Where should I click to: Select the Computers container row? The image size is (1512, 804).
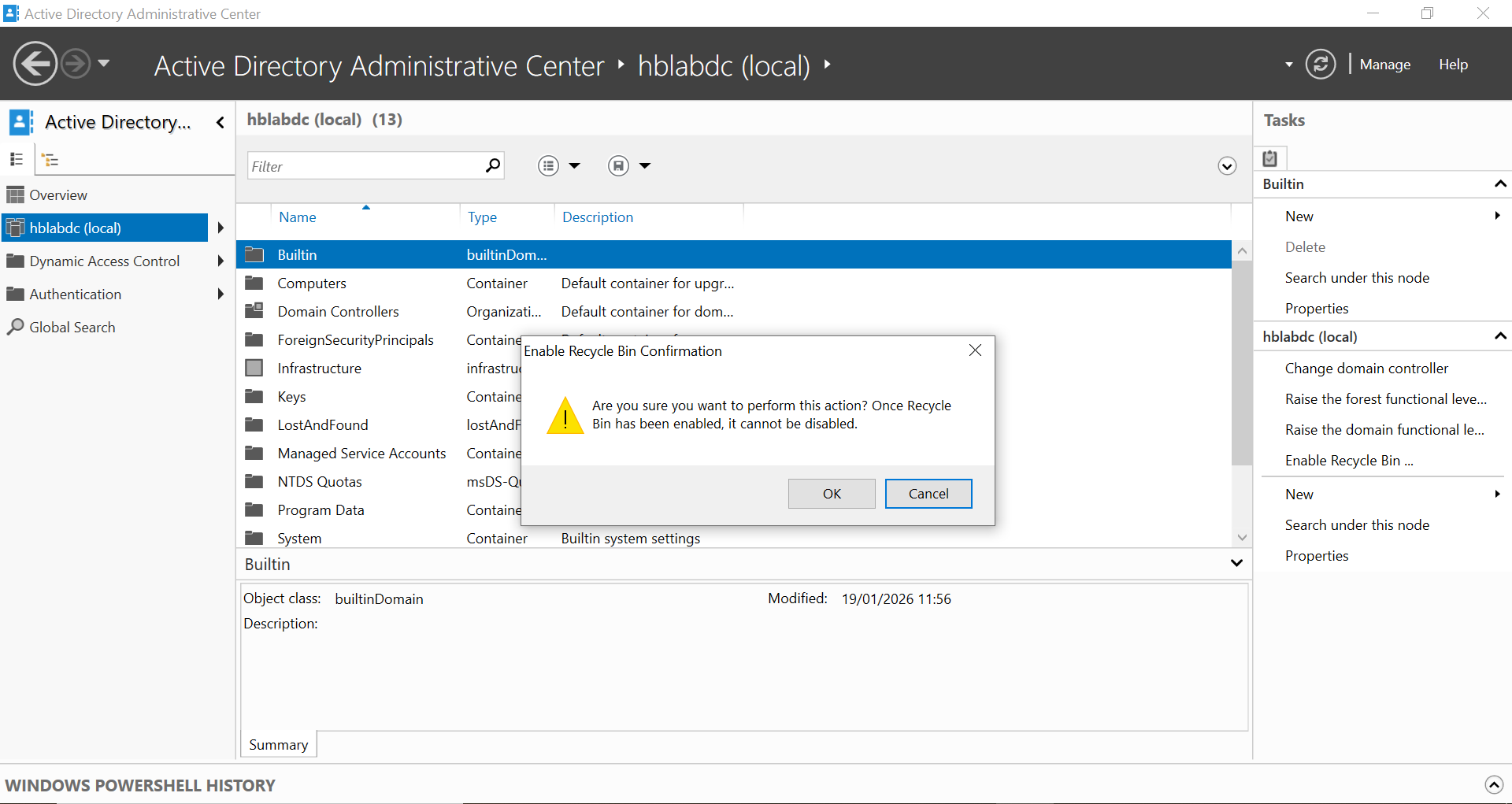click(x=734, y=283)
